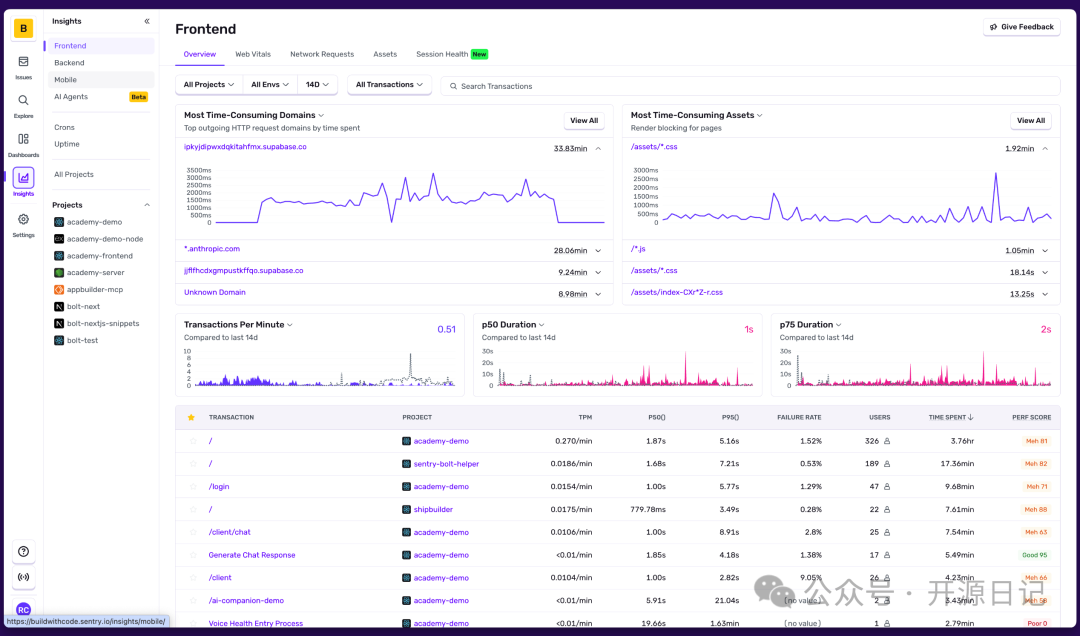The width and height of the screenshot is (1080, 636).
Task: Click the broadcast what's new icon
Action: coord(23,577)
